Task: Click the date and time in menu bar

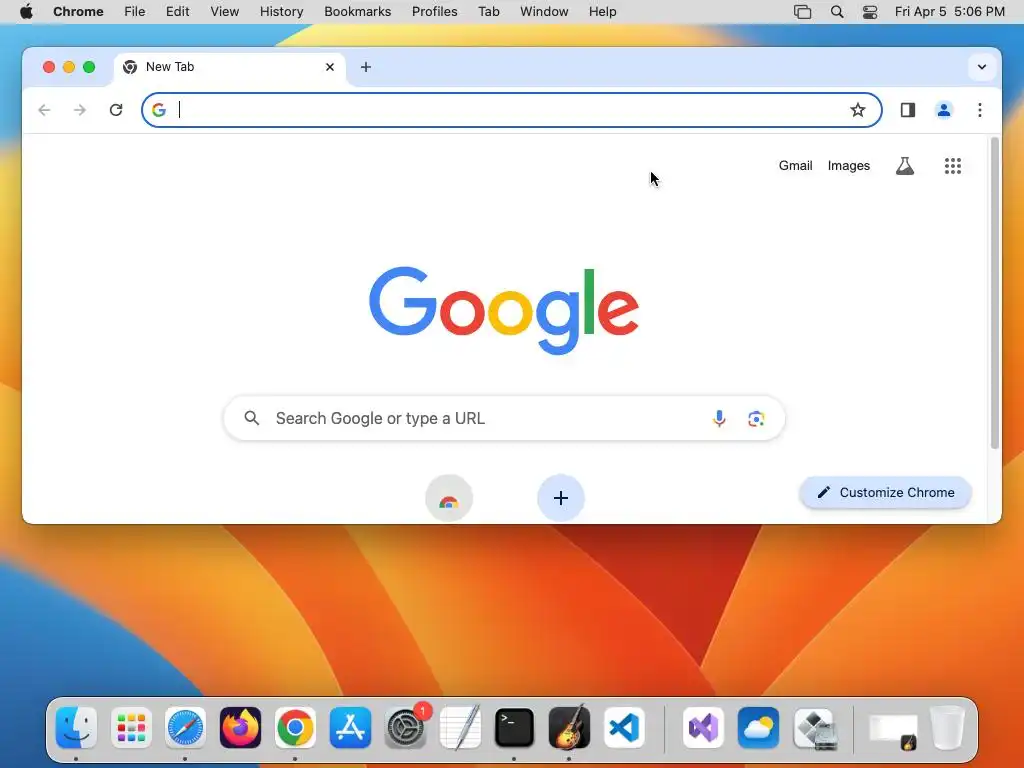Action: [950, 12]
